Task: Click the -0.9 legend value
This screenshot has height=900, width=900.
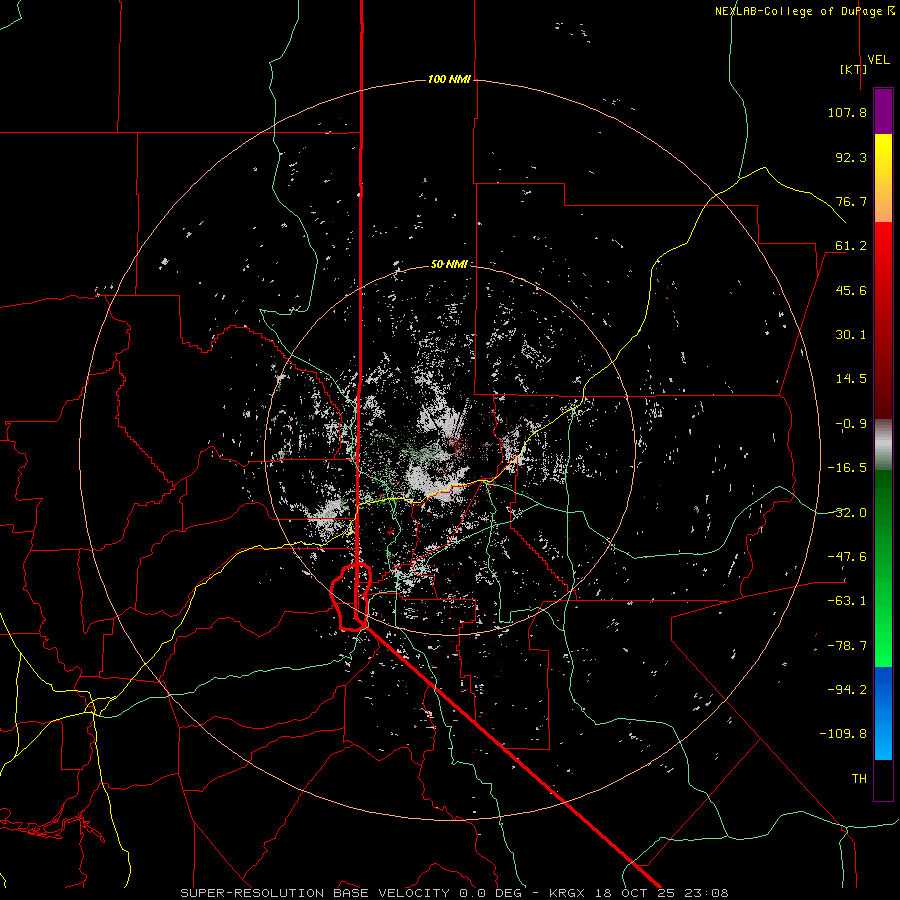Action: point(851,424)
